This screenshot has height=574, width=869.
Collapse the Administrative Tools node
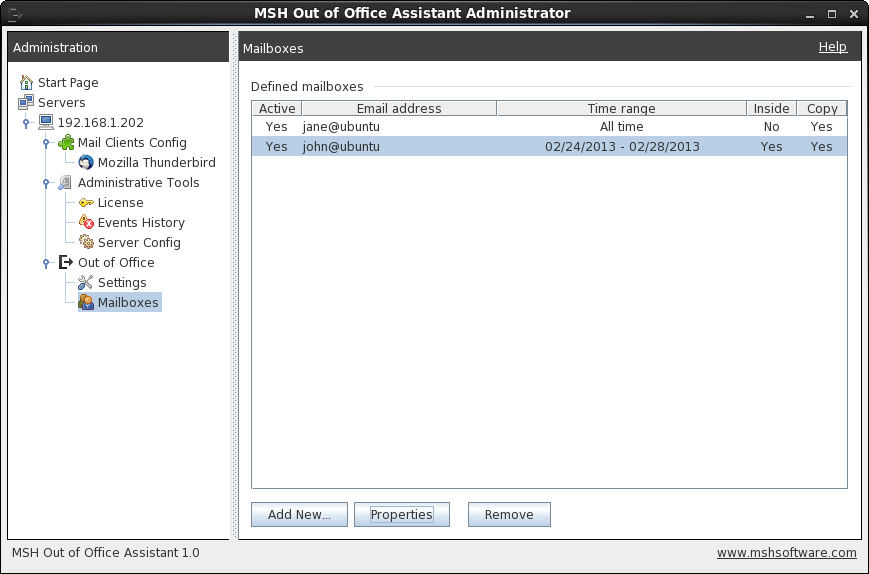click(46, 183)
